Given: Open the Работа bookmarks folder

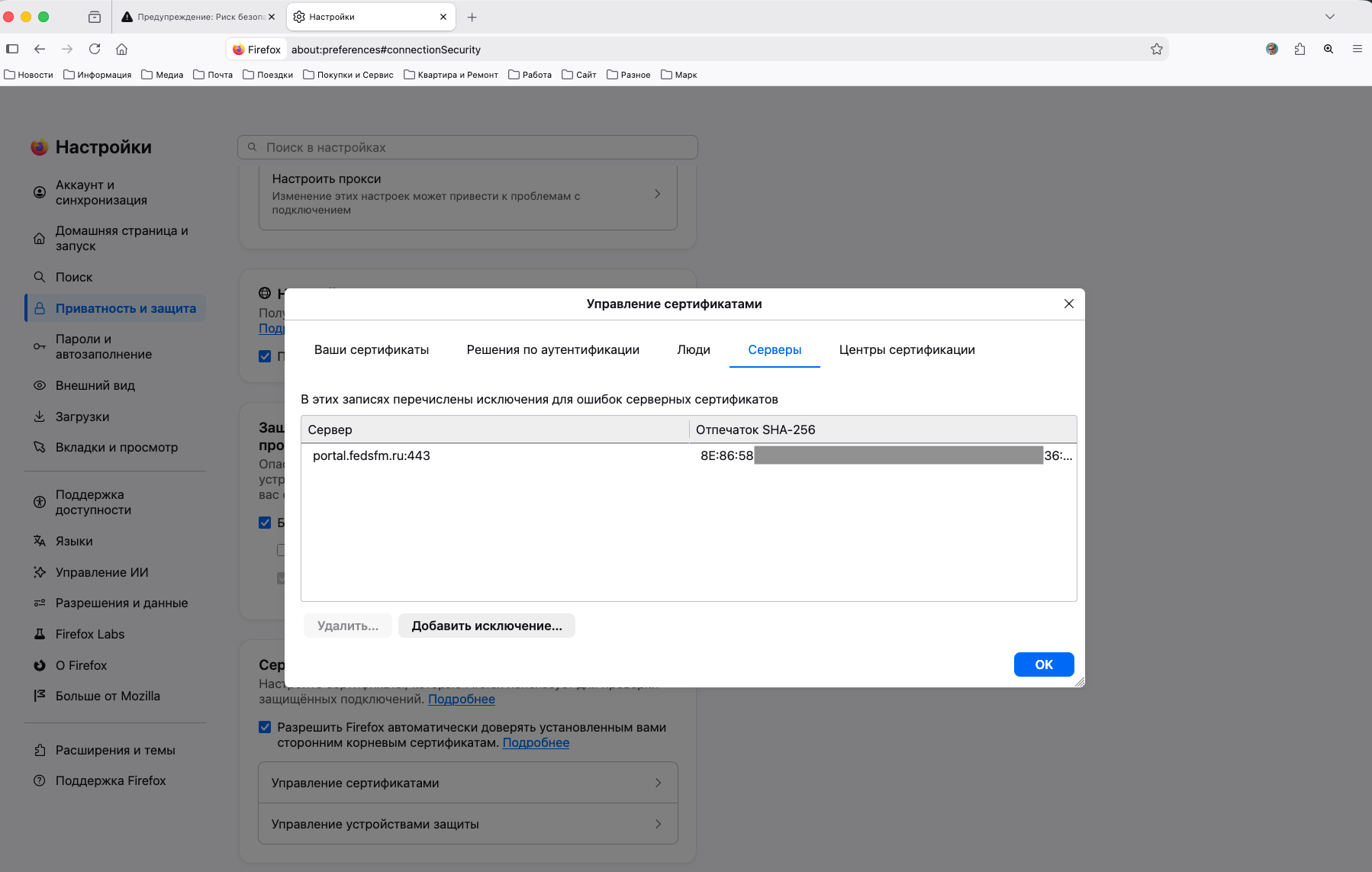Looking at the screenshot, I should coord(530,75).
